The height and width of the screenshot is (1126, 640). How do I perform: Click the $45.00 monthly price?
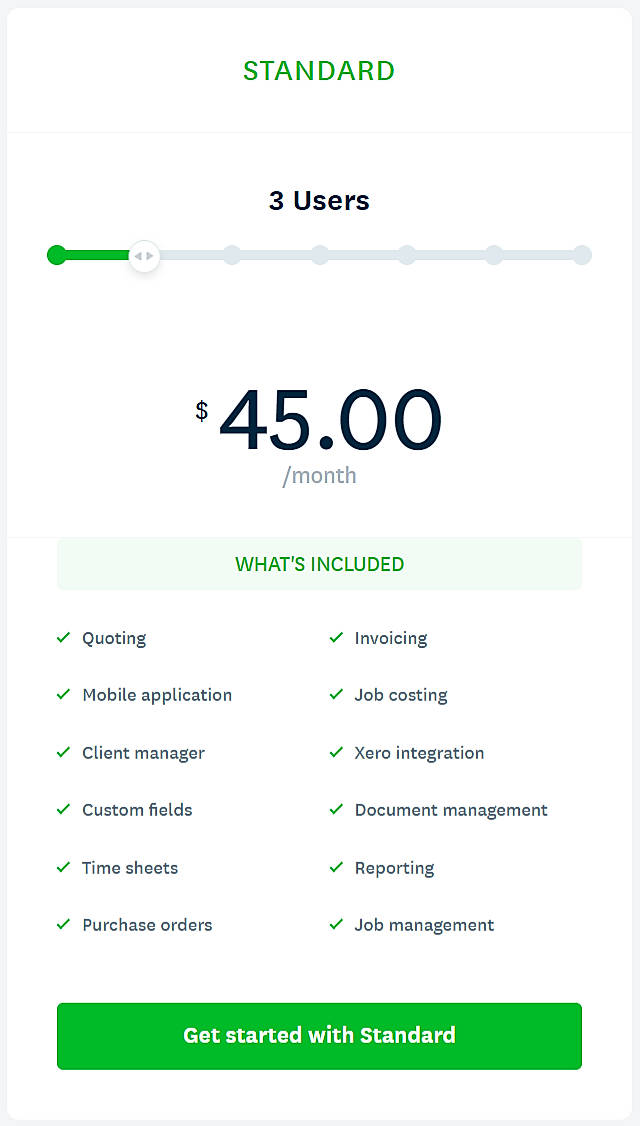pos(330,420)
